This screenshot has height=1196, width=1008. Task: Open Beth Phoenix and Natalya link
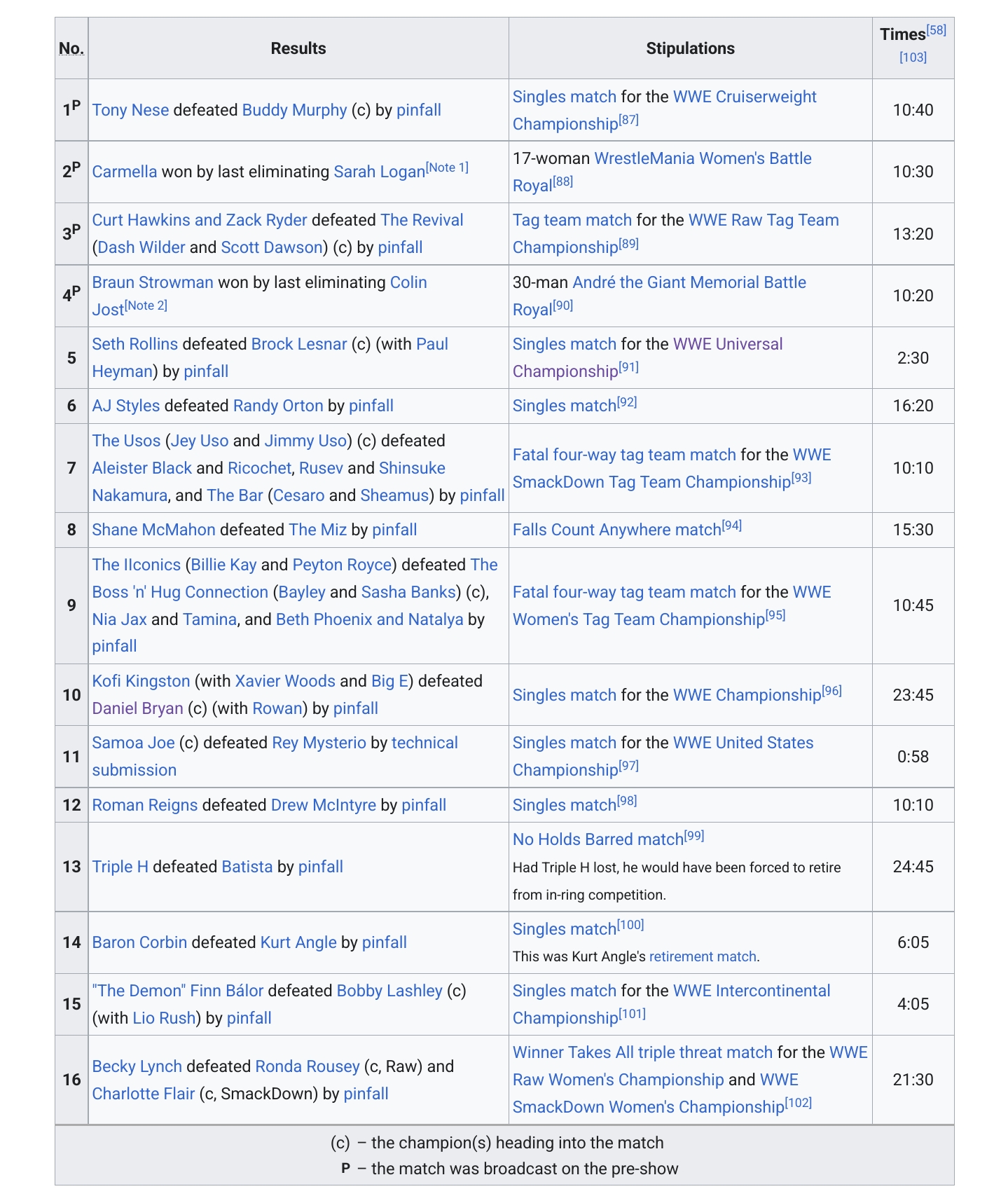(x=370, y=619)
